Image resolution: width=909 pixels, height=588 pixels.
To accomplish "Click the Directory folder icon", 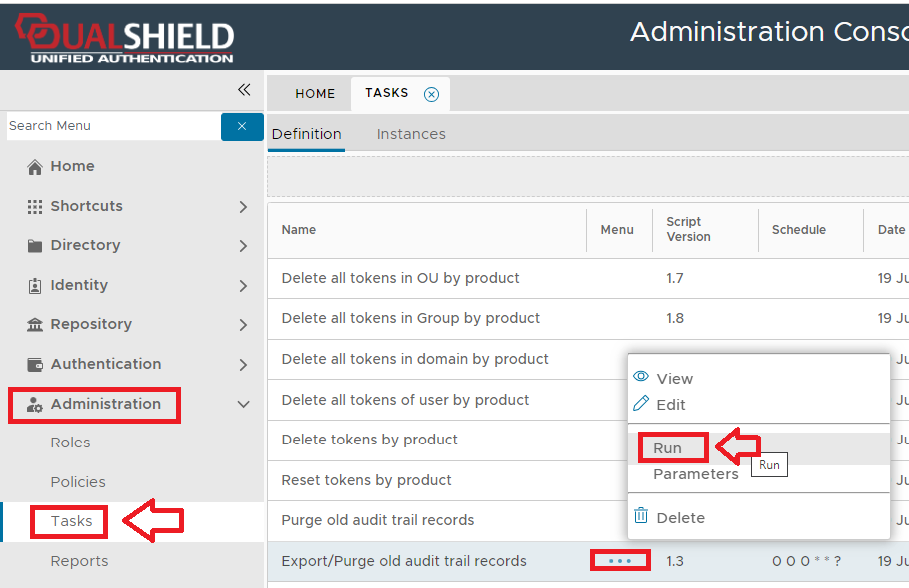I will click(35, 246).
